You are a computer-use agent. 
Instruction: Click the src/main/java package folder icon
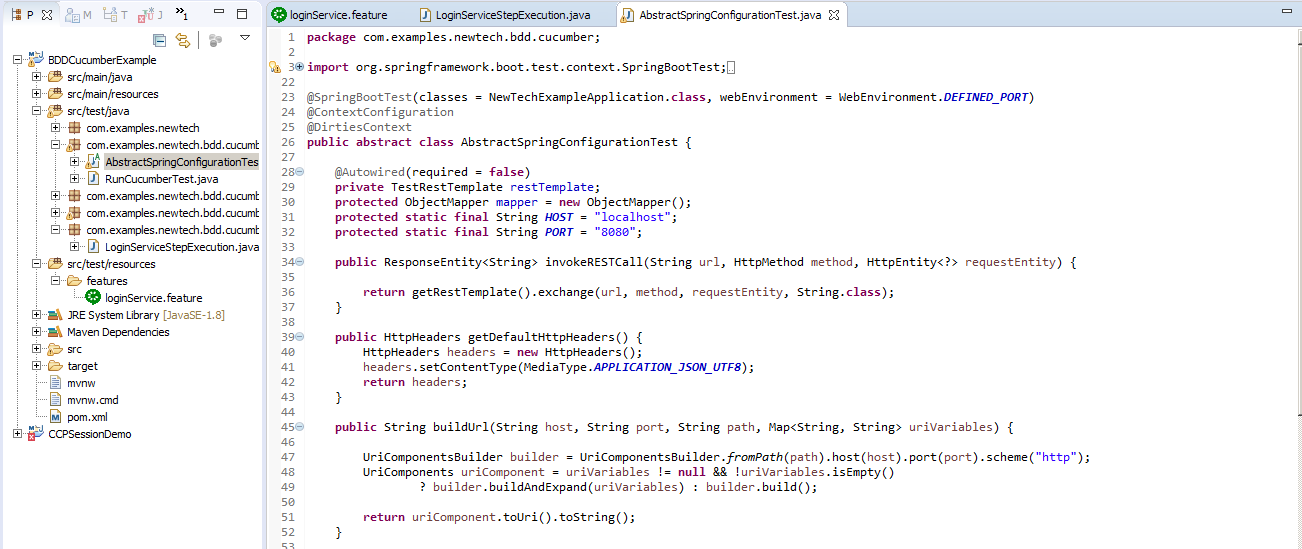coord(55,77)
